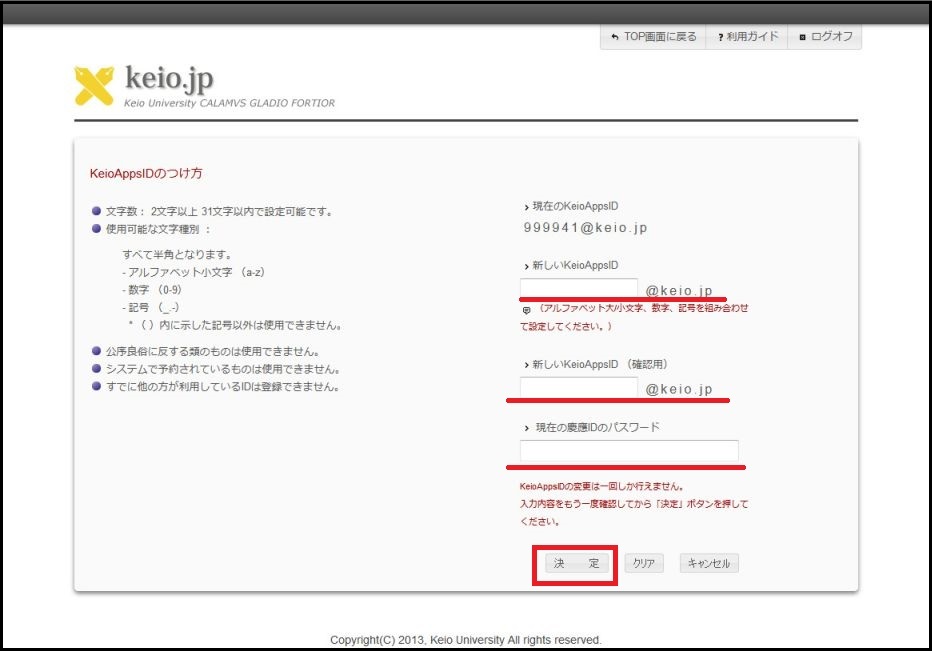Viewport: 932px width, 651px height.
Task: Click the crossed-pens Keio logo icon
Action: click(94, 86)
